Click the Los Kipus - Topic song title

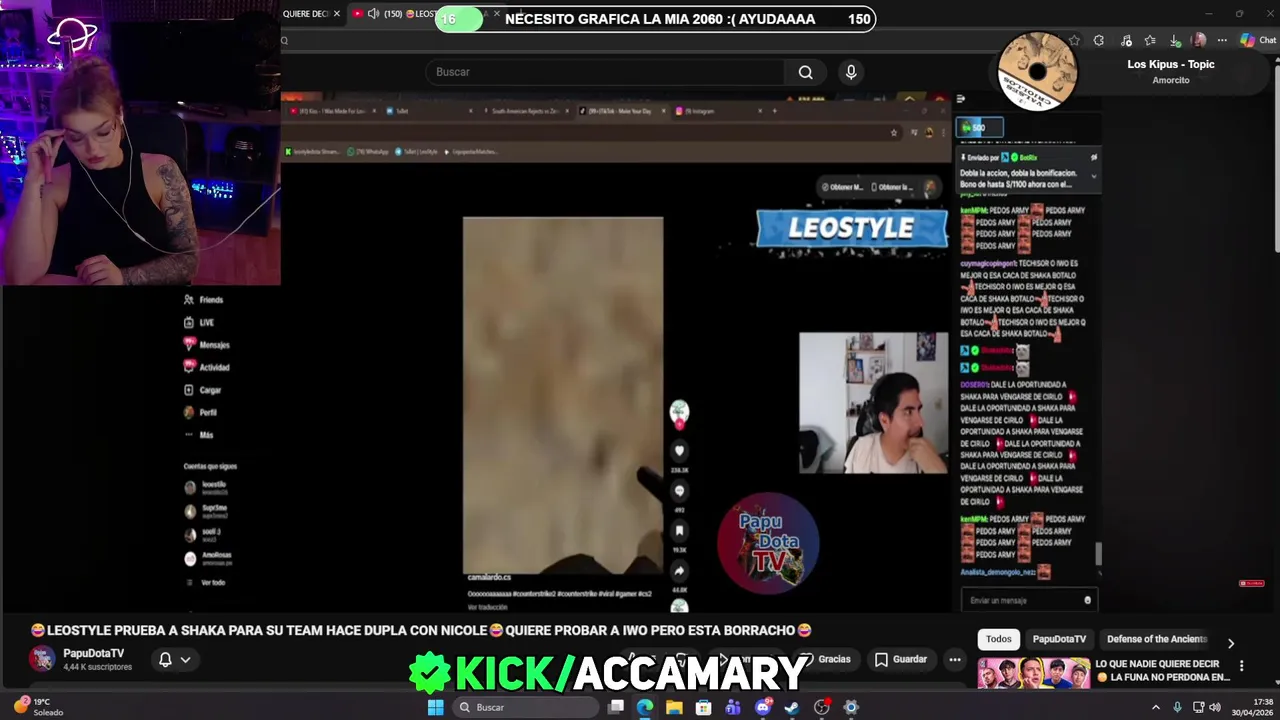[x=1171, y=64]
